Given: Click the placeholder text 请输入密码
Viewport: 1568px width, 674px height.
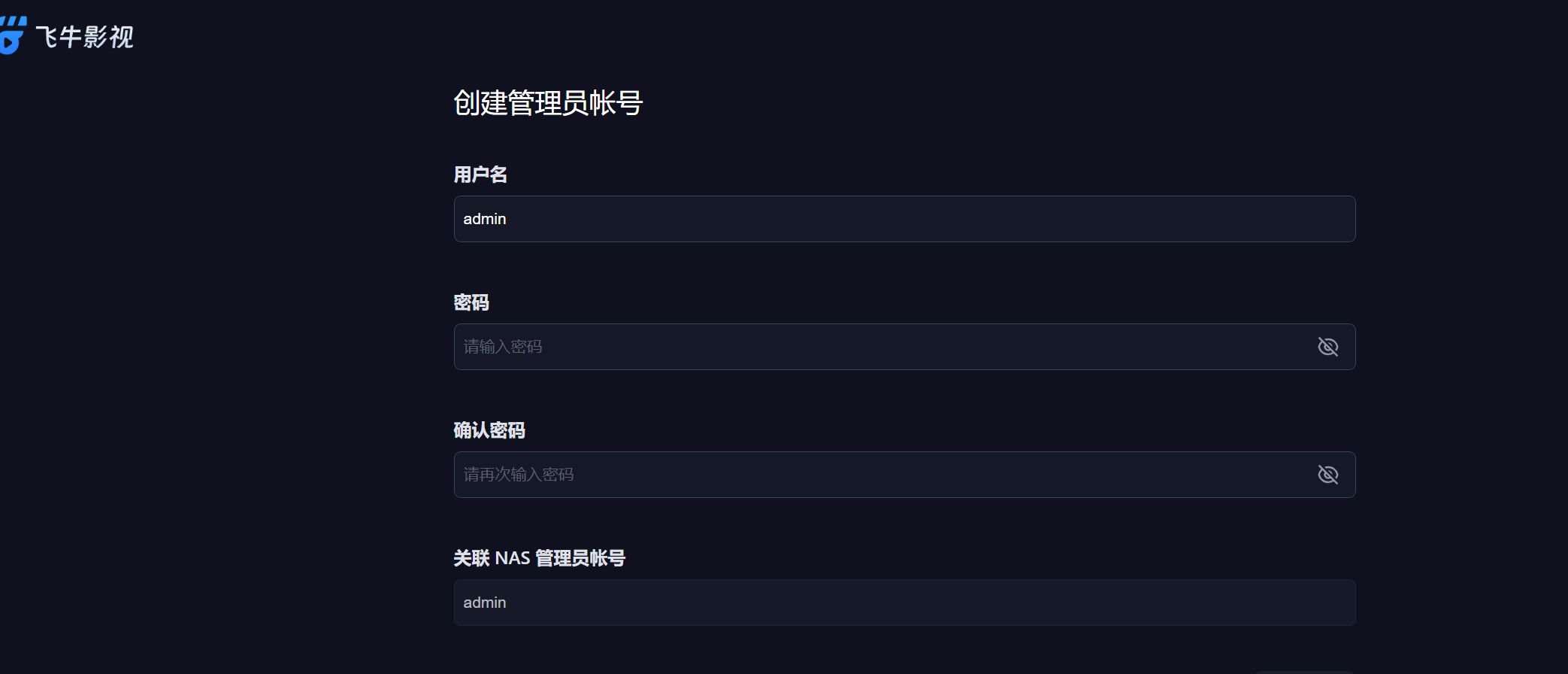Looking at the screenshot, I should click(503, 347).
